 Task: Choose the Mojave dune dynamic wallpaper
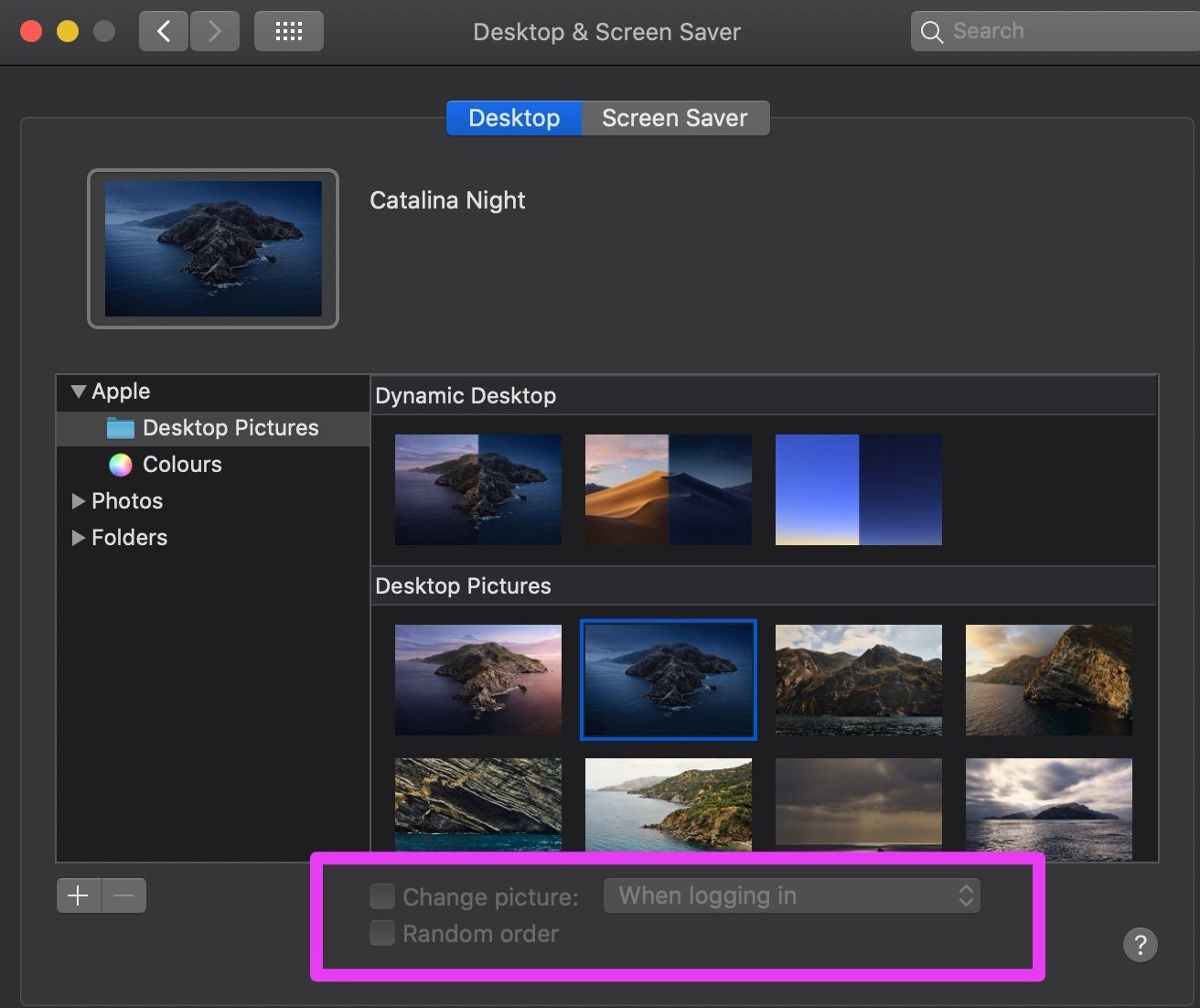(x=669, y=489)
